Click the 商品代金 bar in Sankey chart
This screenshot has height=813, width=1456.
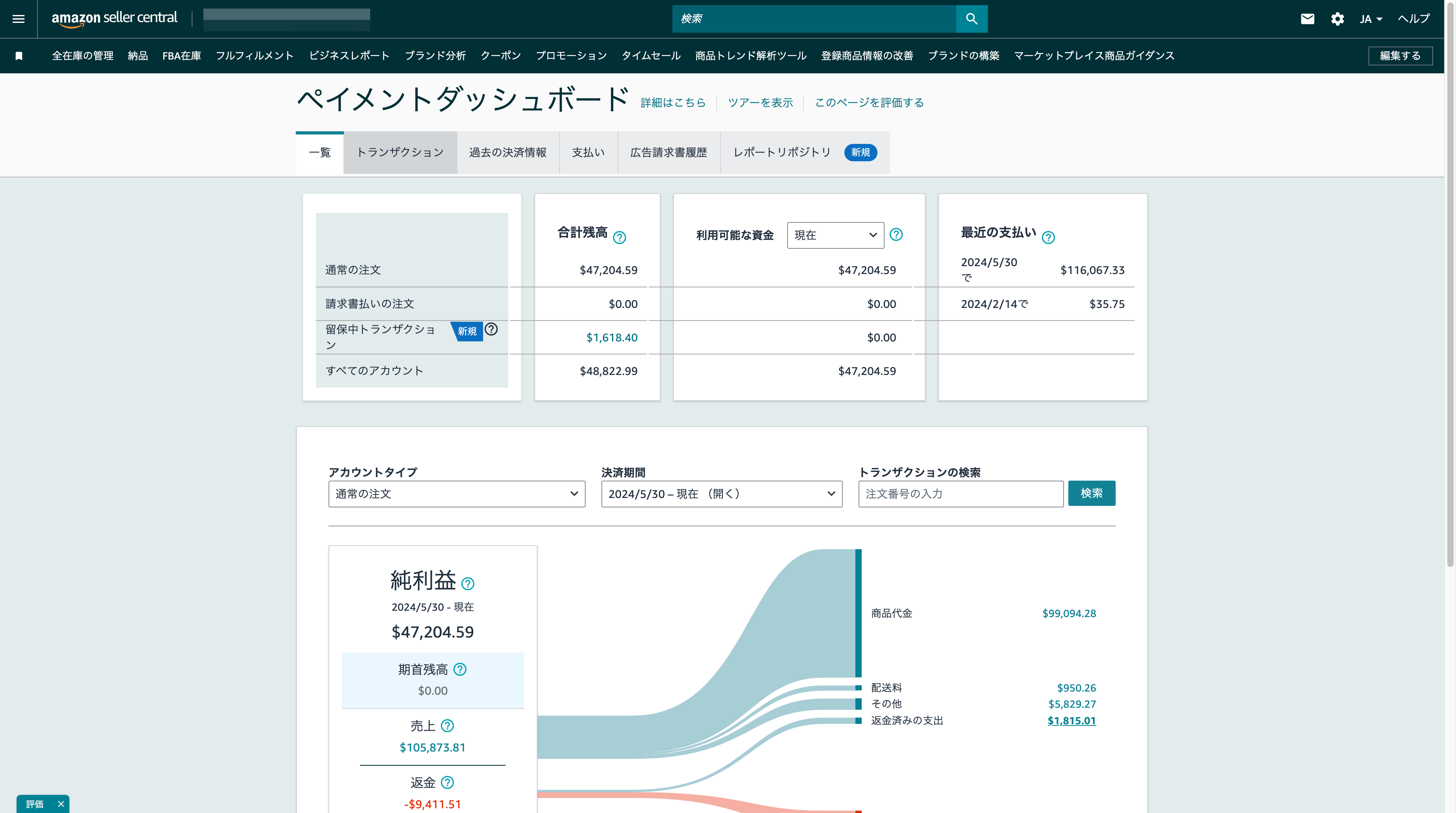click(858, 613)
